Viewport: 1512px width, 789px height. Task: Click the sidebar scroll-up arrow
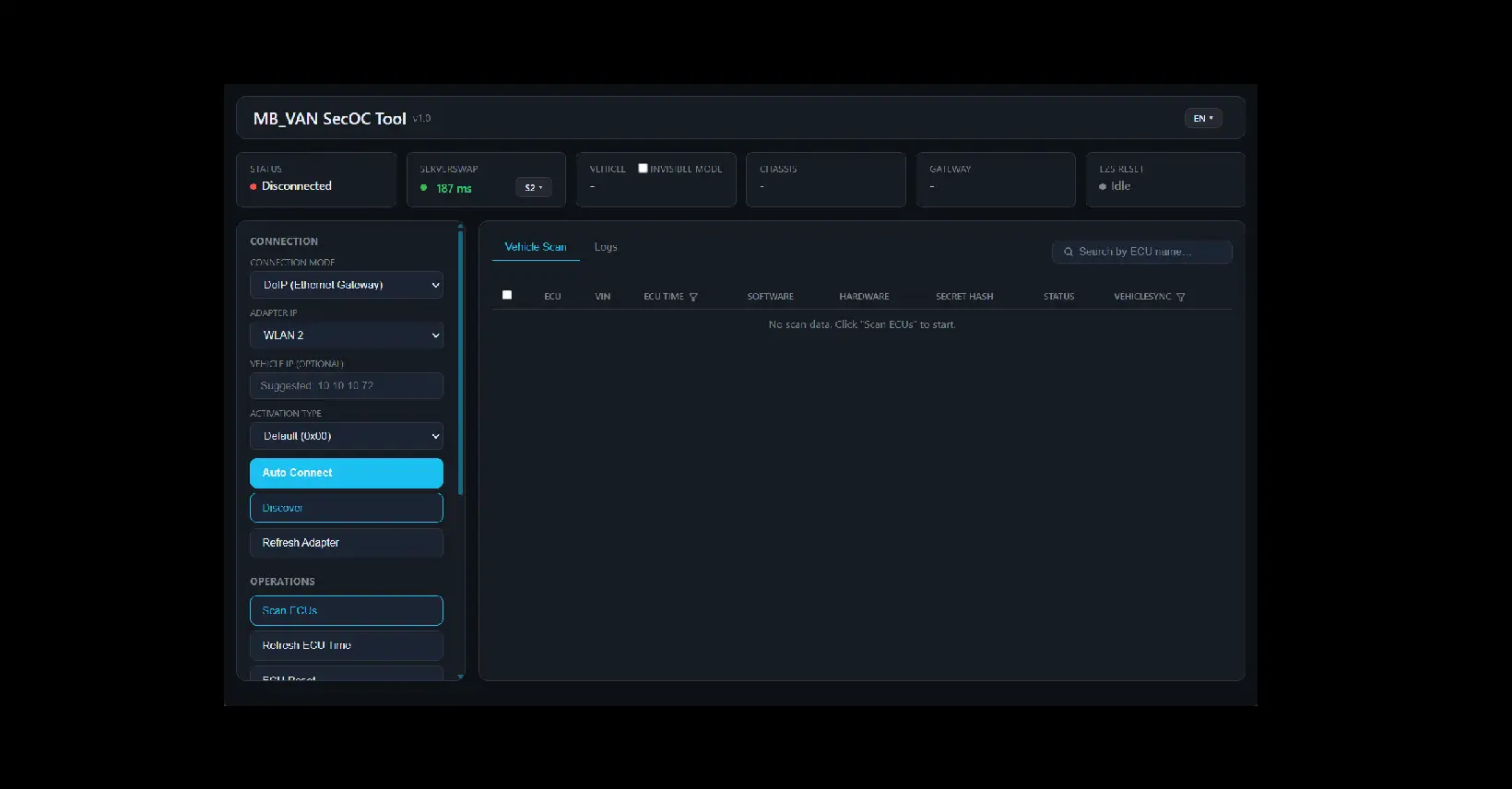point(461,226)
